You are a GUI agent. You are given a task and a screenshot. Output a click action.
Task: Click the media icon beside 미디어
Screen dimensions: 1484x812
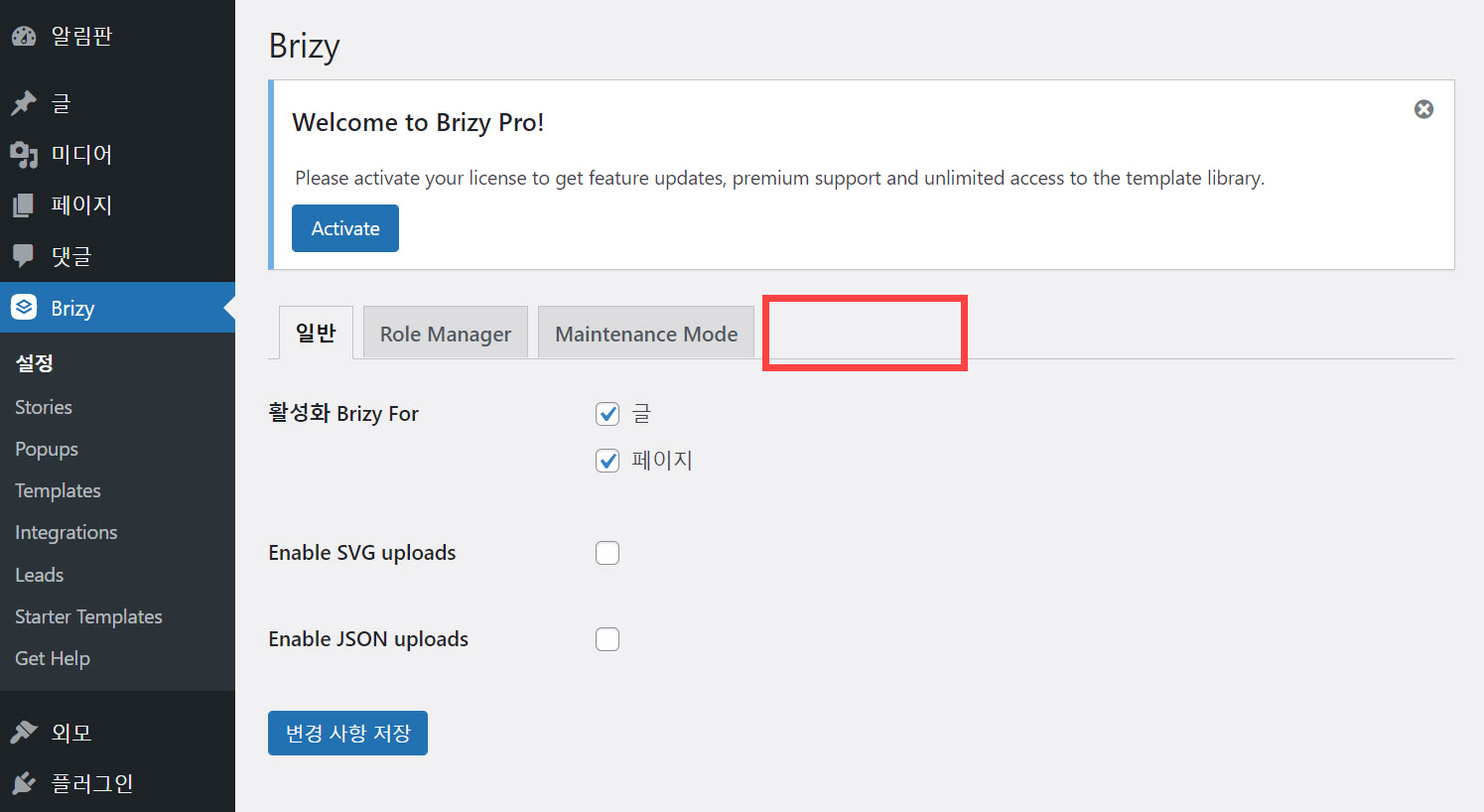tap(24, 155)
